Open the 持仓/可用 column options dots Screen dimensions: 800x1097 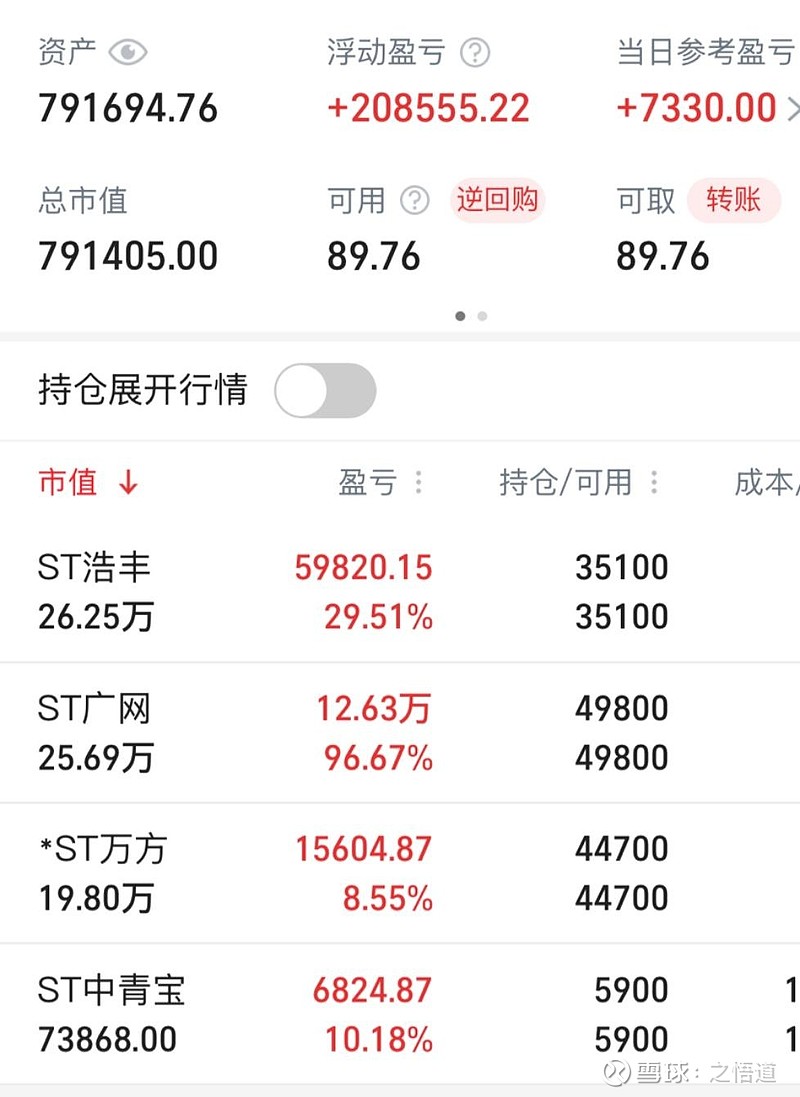[654, 483]
